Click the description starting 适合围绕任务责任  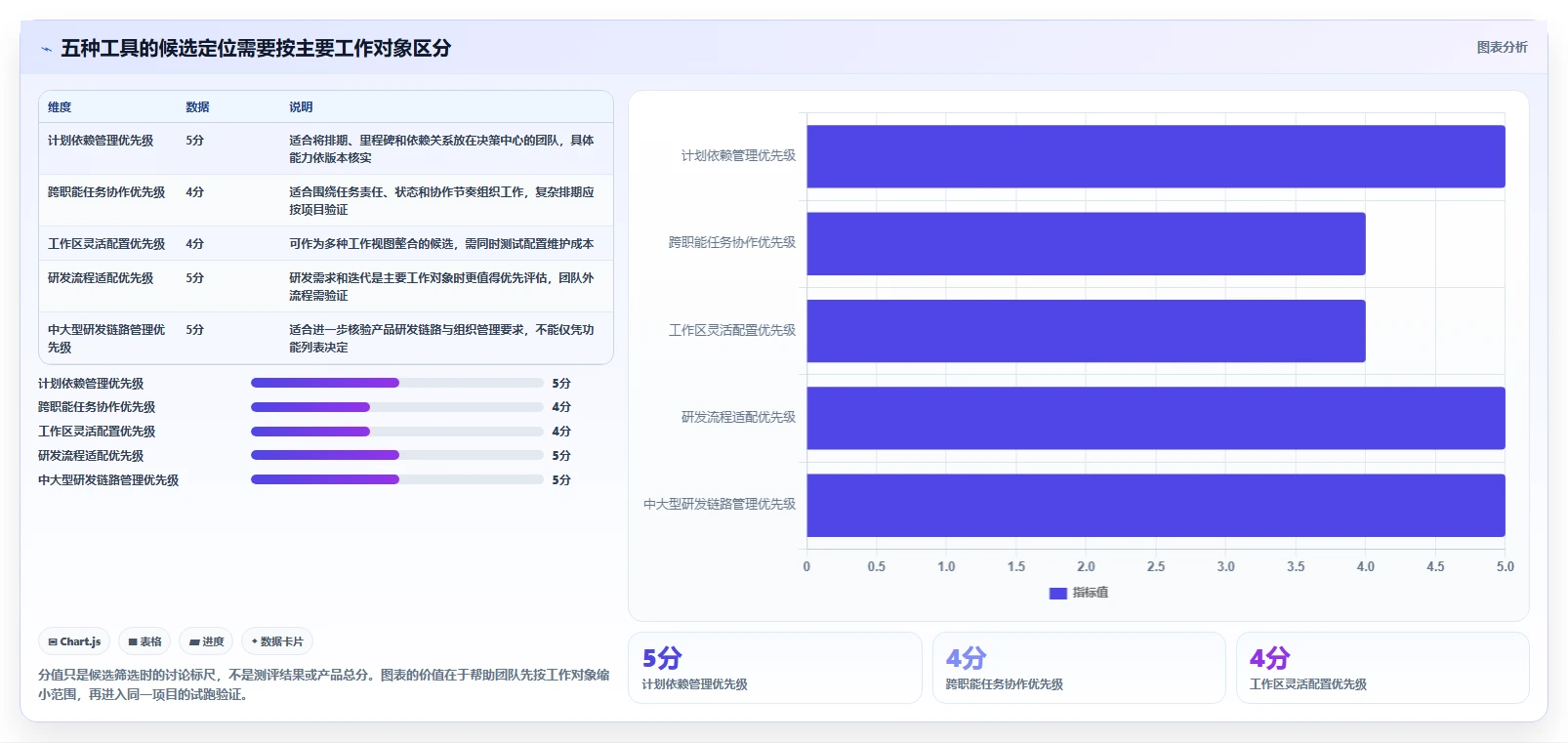[441, 201]
